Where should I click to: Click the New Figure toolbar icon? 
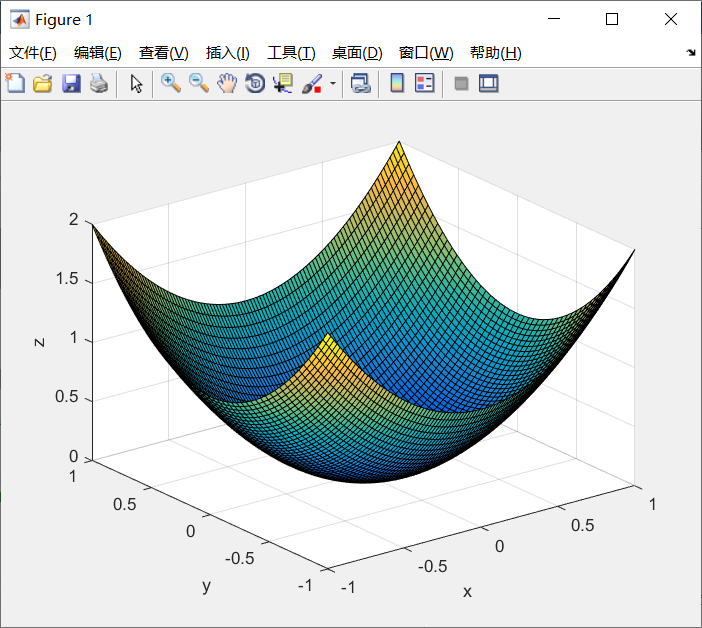tap(15, 83)
